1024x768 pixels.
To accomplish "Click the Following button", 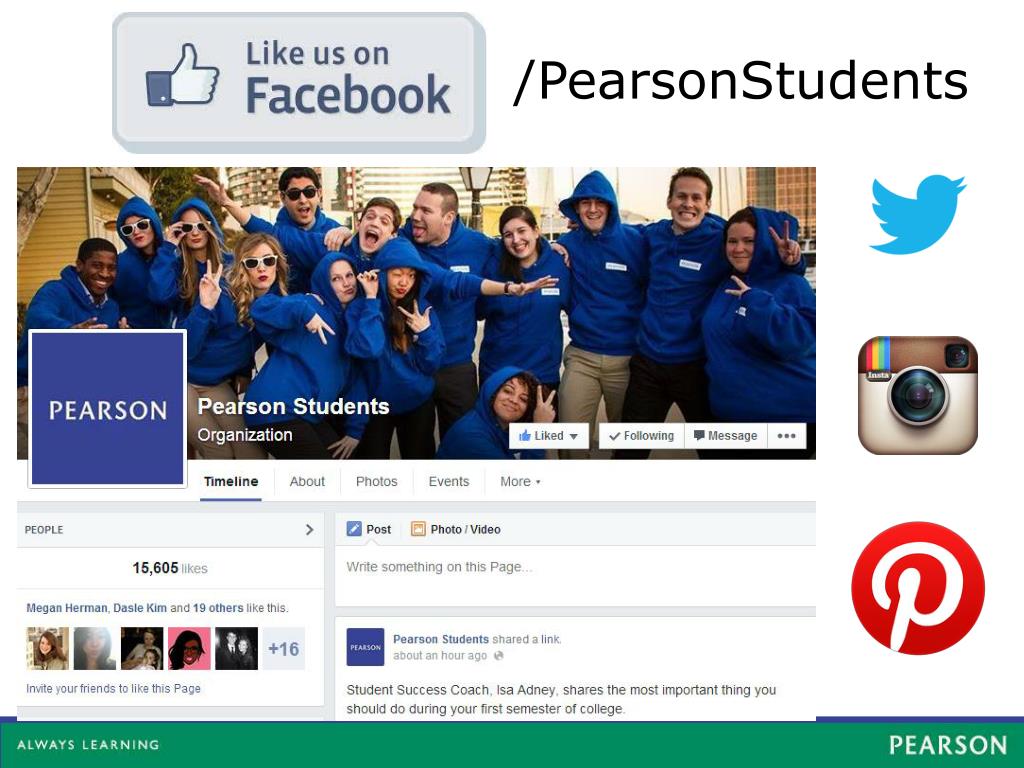I will [x=641, y=436].
